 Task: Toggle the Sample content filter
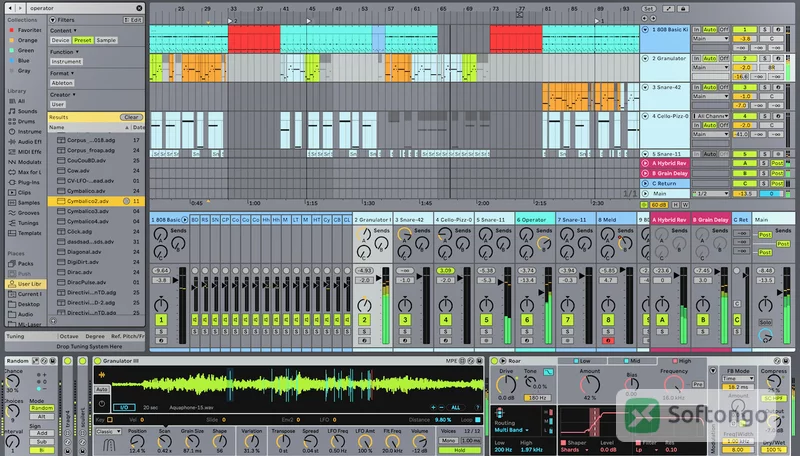click(x=106, y=40)
